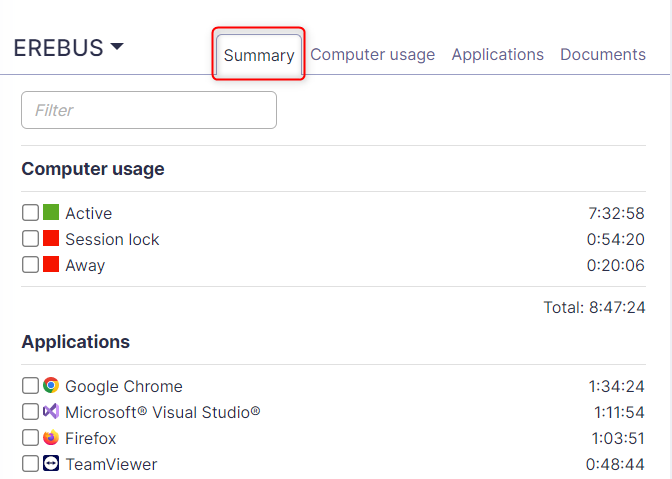Click the Microsoft Visual Studio icon
This screenshot has width=672, height=479.
pyautogui.click(x=51, y=412)
